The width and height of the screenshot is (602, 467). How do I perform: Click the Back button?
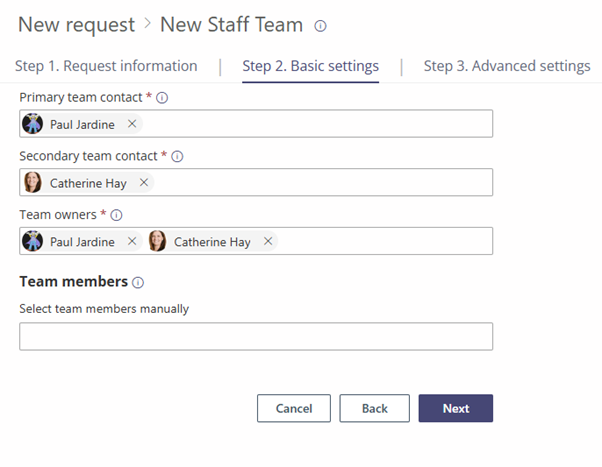[x=374, y=408]
